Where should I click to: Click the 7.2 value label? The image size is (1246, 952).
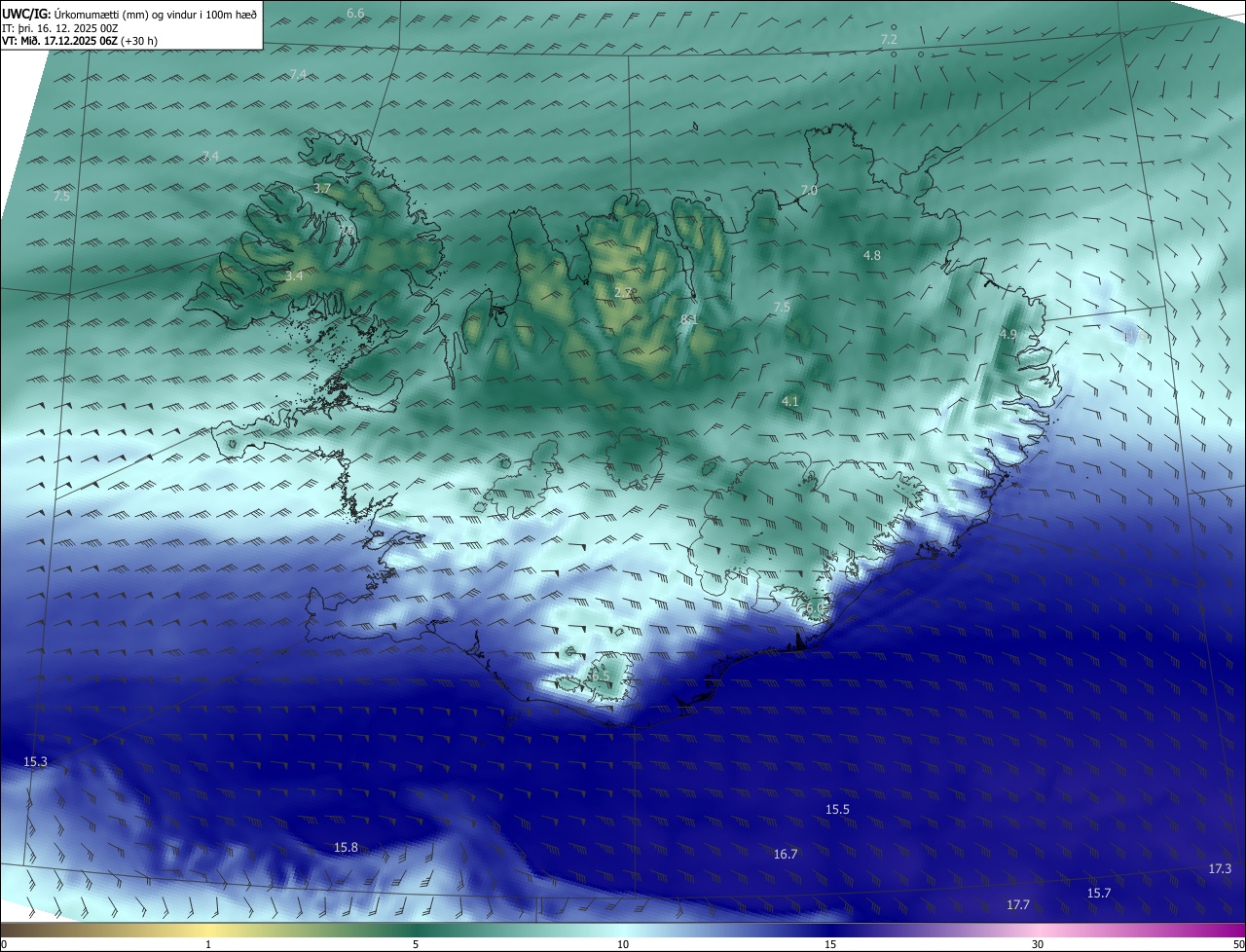(889, 39)
